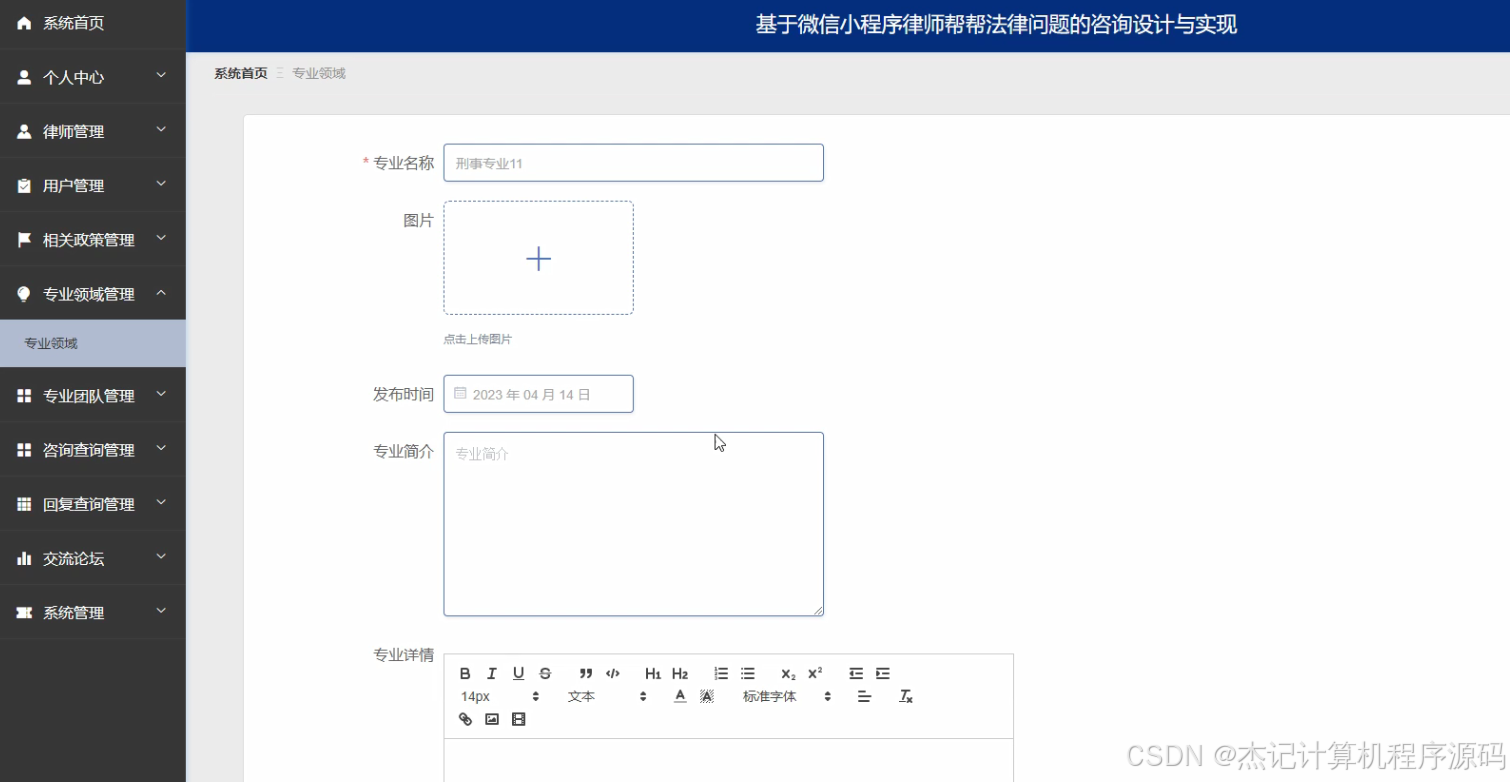This screenshot has height=782, width=1510.
Task: Expand the 用户管理 menu
Action: [93, 185]
